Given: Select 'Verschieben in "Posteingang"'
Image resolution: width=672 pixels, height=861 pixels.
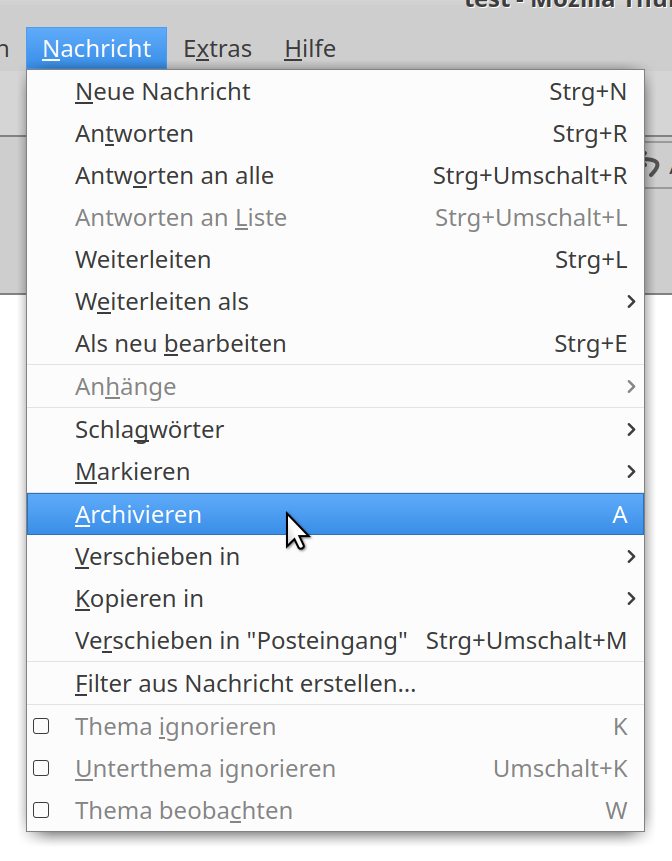Looking at the screenshot, I should (241, 641).
